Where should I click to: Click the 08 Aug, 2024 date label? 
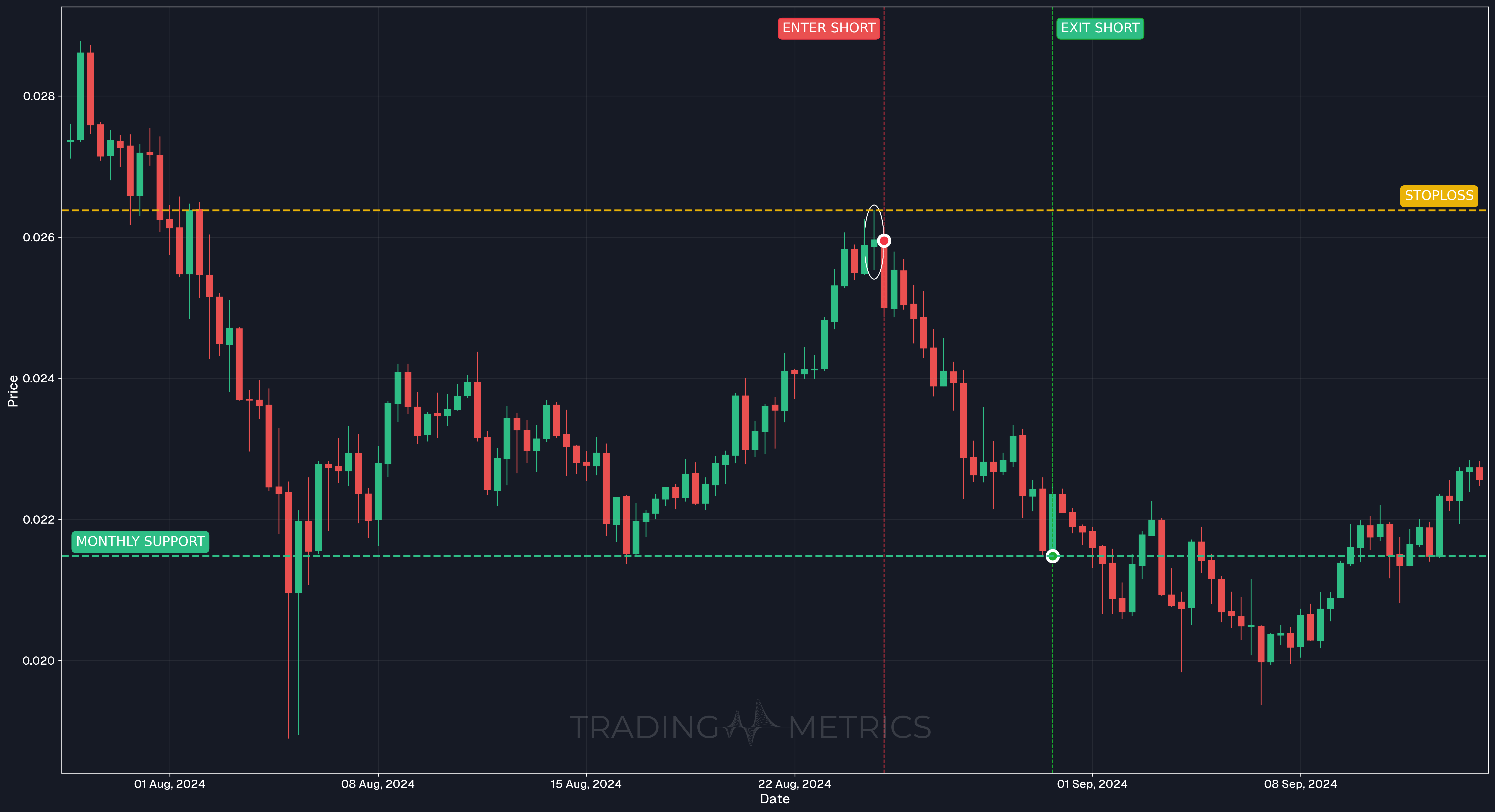(x=378, y=784)
